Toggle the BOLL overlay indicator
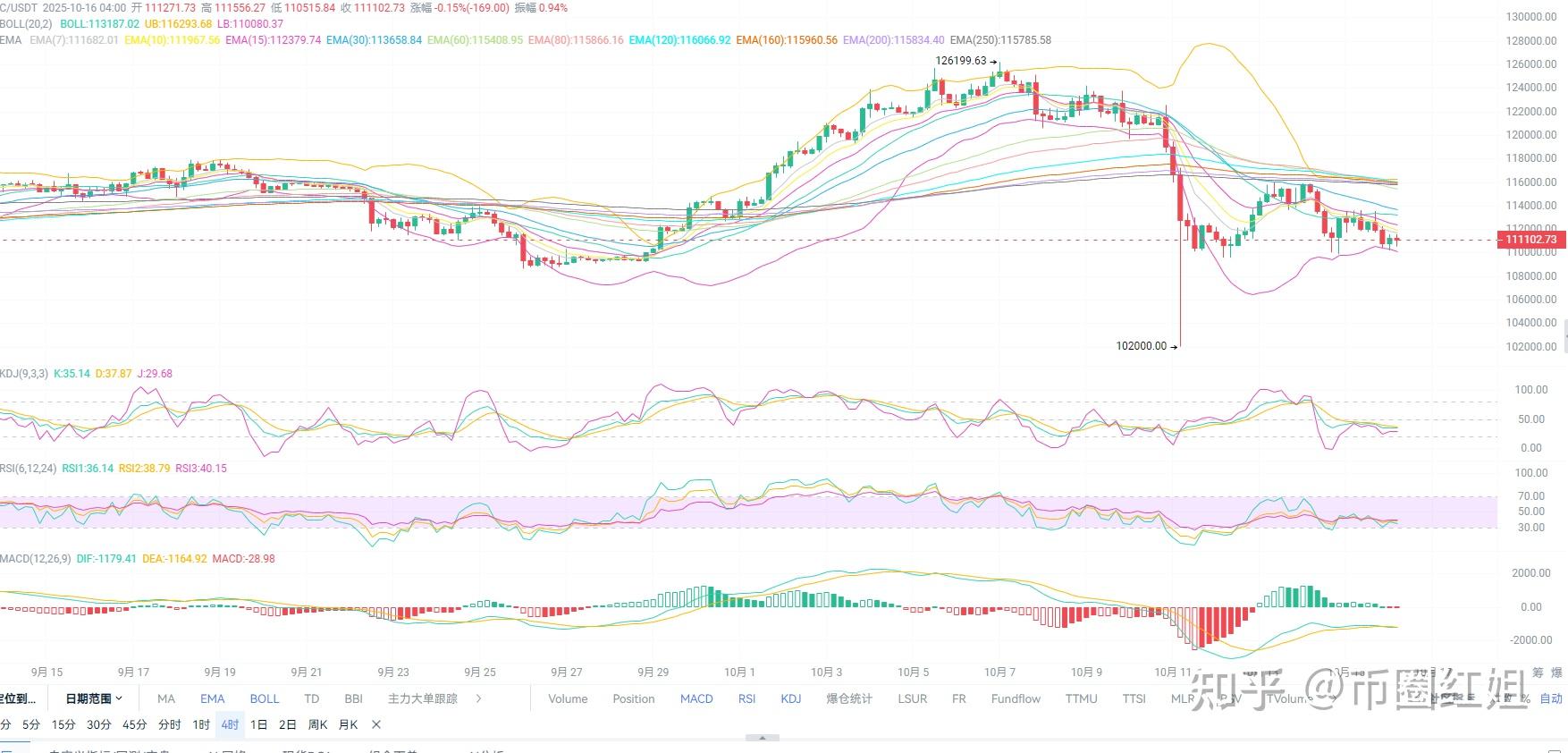1568x753 pixels. click(x=265, y=698)
